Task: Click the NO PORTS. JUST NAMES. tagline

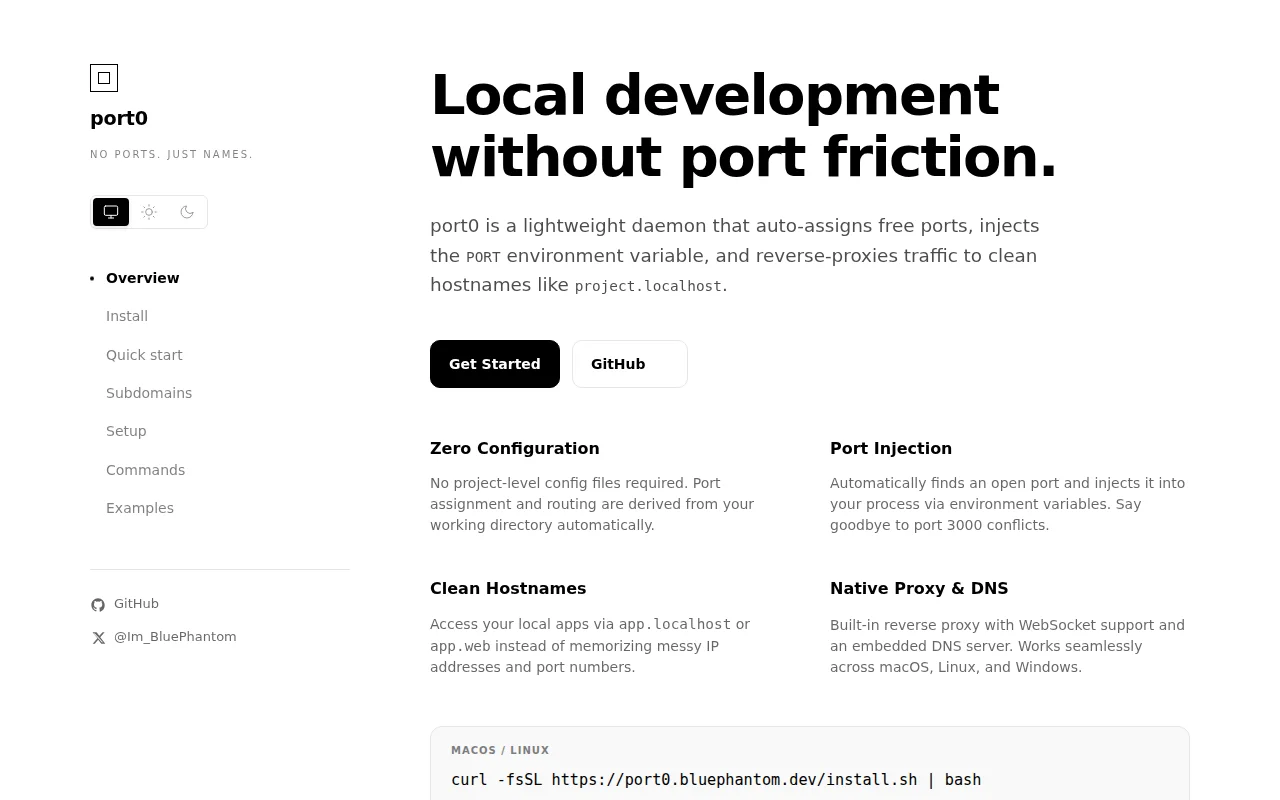Action: tap(172, 154)
